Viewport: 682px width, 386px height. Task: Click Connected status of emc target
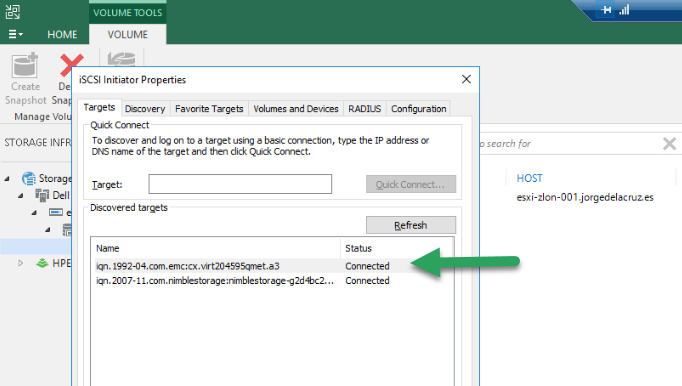point(367,266)
